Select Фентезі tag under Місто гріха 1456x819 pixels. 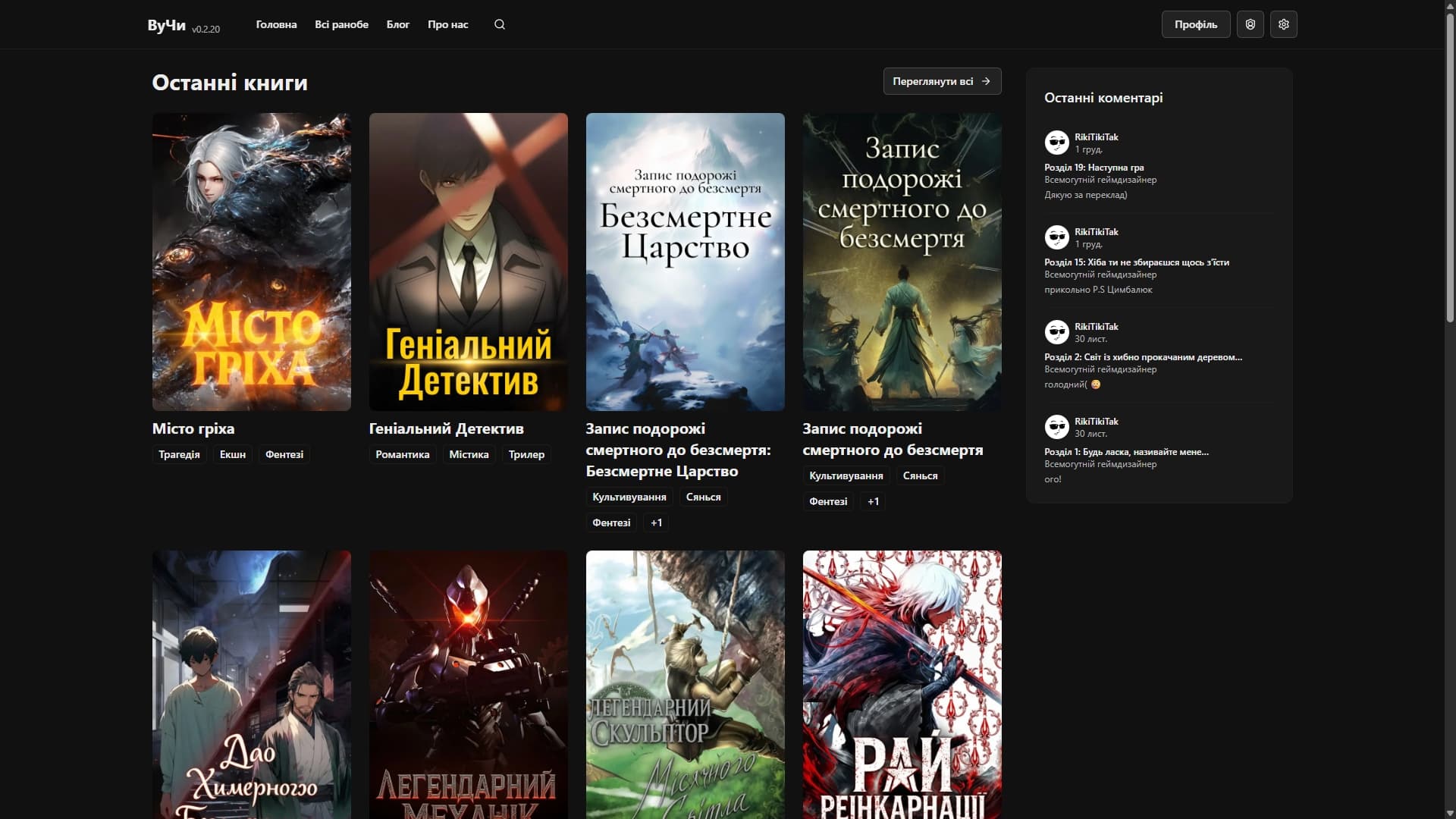pyautogui.click(x=284, y=454)
